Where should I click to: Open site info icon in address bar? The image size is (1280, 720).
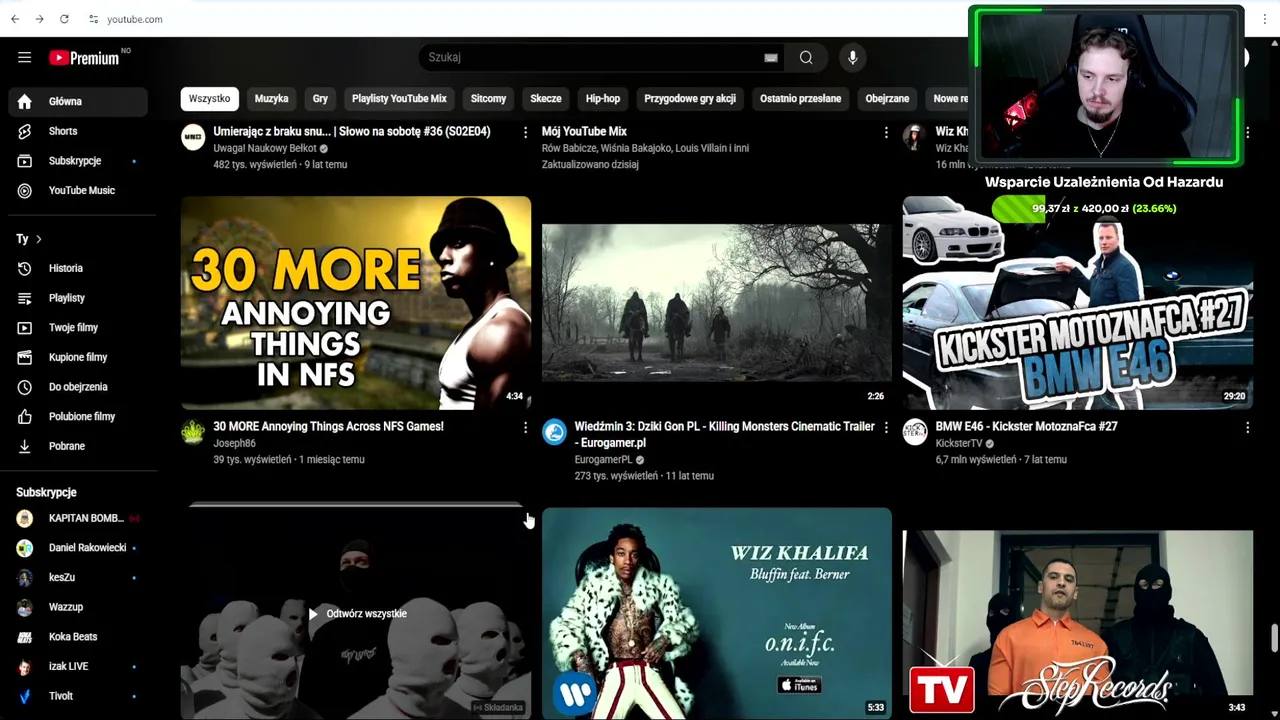point(93,19)
